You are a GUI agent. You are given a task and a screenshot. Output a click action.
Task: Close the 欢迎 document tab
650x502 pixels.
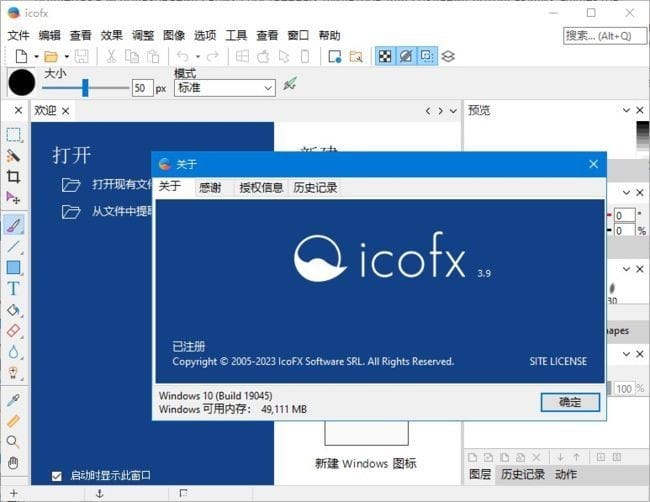pyautogui.click(x=65, y=111)
